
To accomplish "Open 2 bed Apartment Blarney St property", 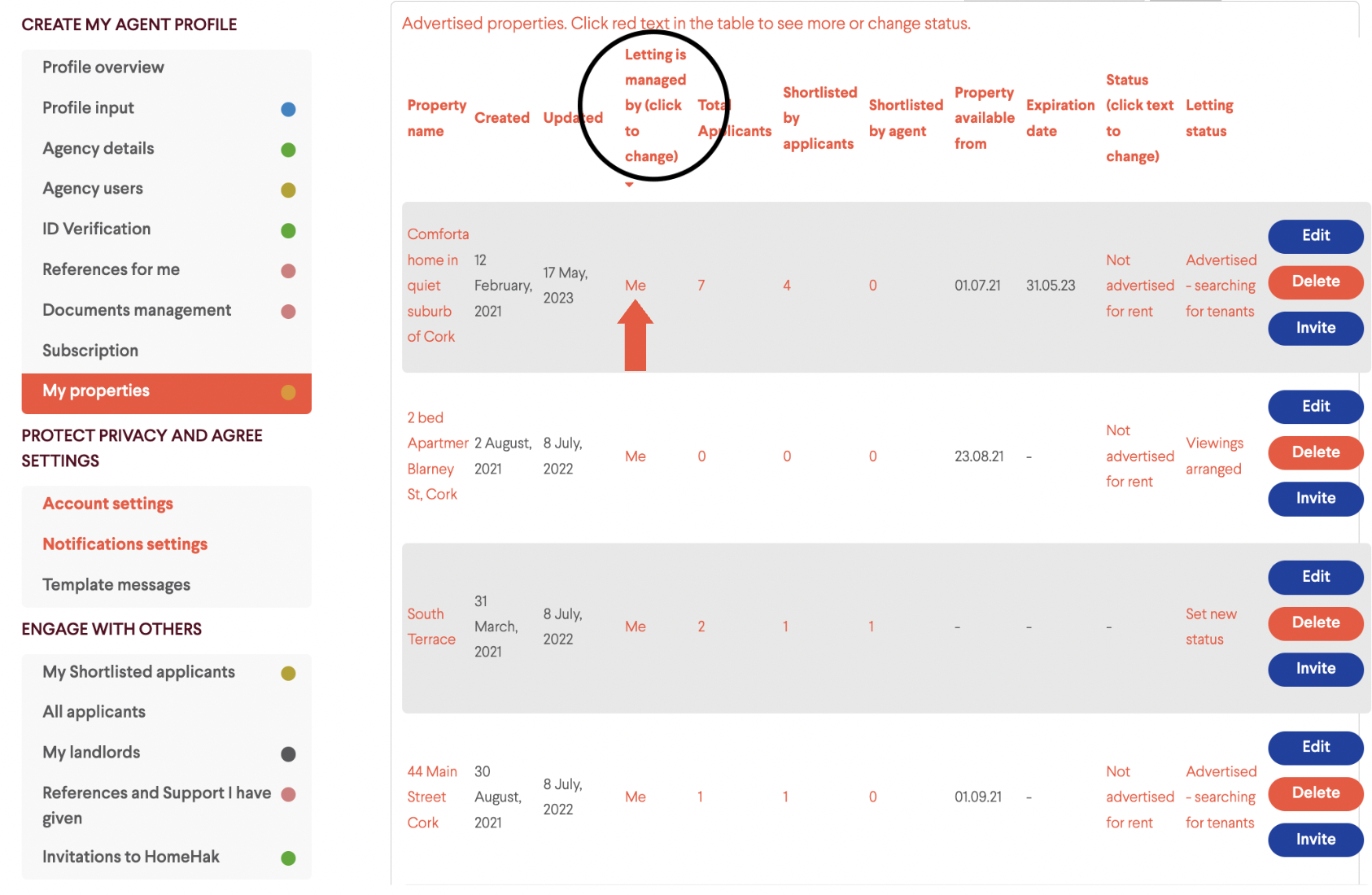I will pyautogui.click(x=438, y=456).
